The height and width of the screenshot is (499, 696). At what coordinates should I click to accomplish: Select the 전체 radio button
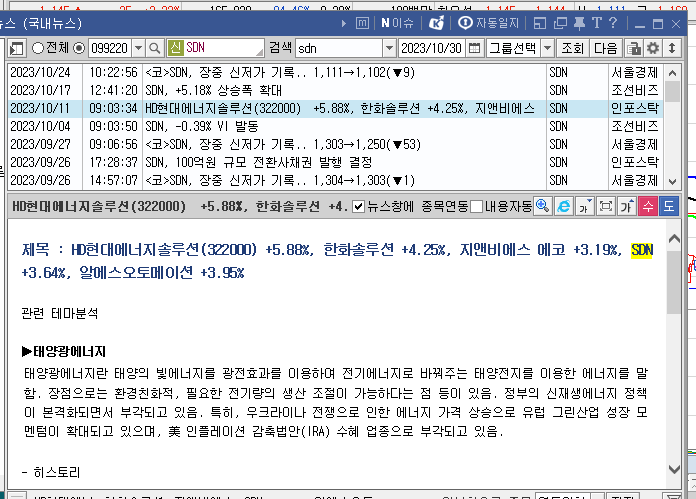(x=37, y=48)
